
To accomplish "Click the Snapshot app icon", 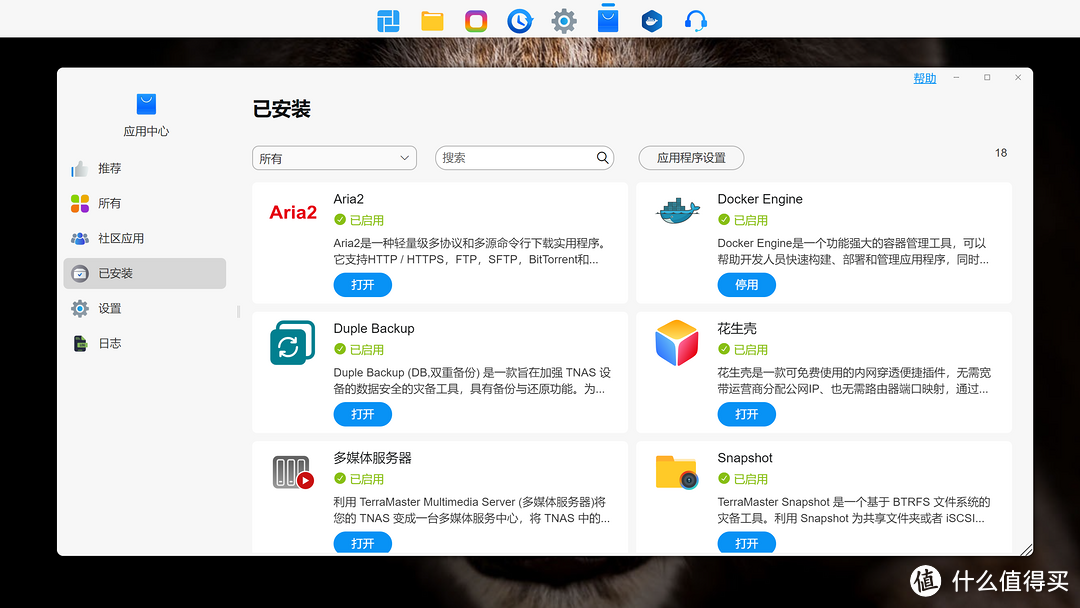I will (676, 471).
